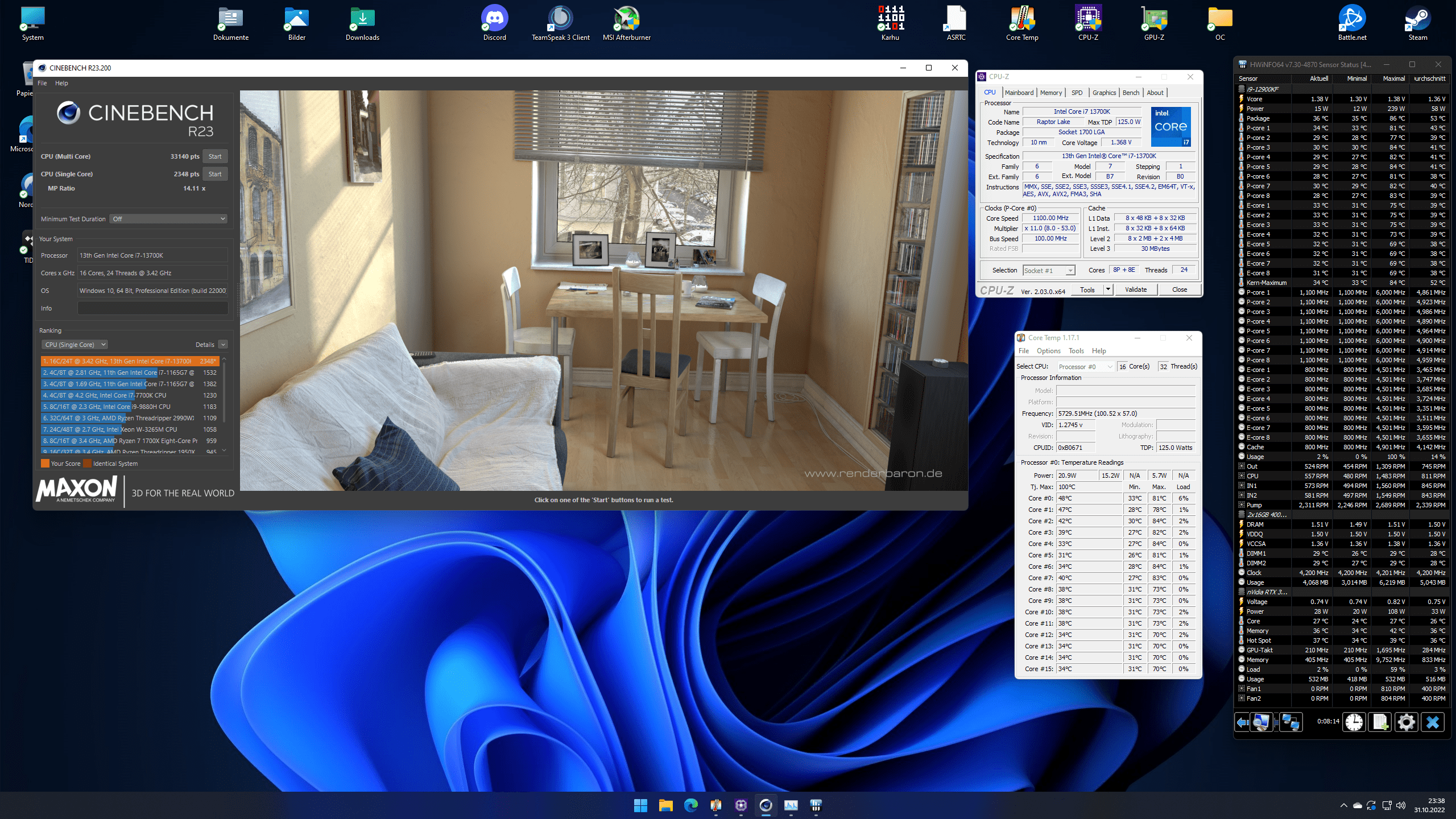Screen dimensions: 1456x819
Task: Open the Karhu desktop shortcut
Action: [890, 23]
